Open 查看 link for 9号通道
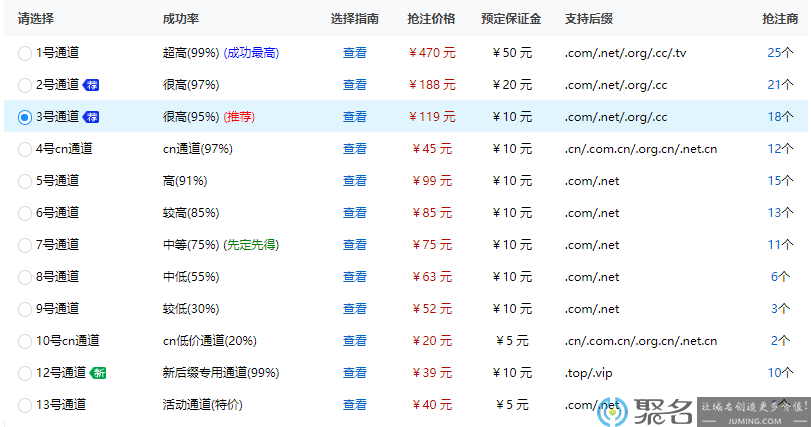 pos(355,309)
